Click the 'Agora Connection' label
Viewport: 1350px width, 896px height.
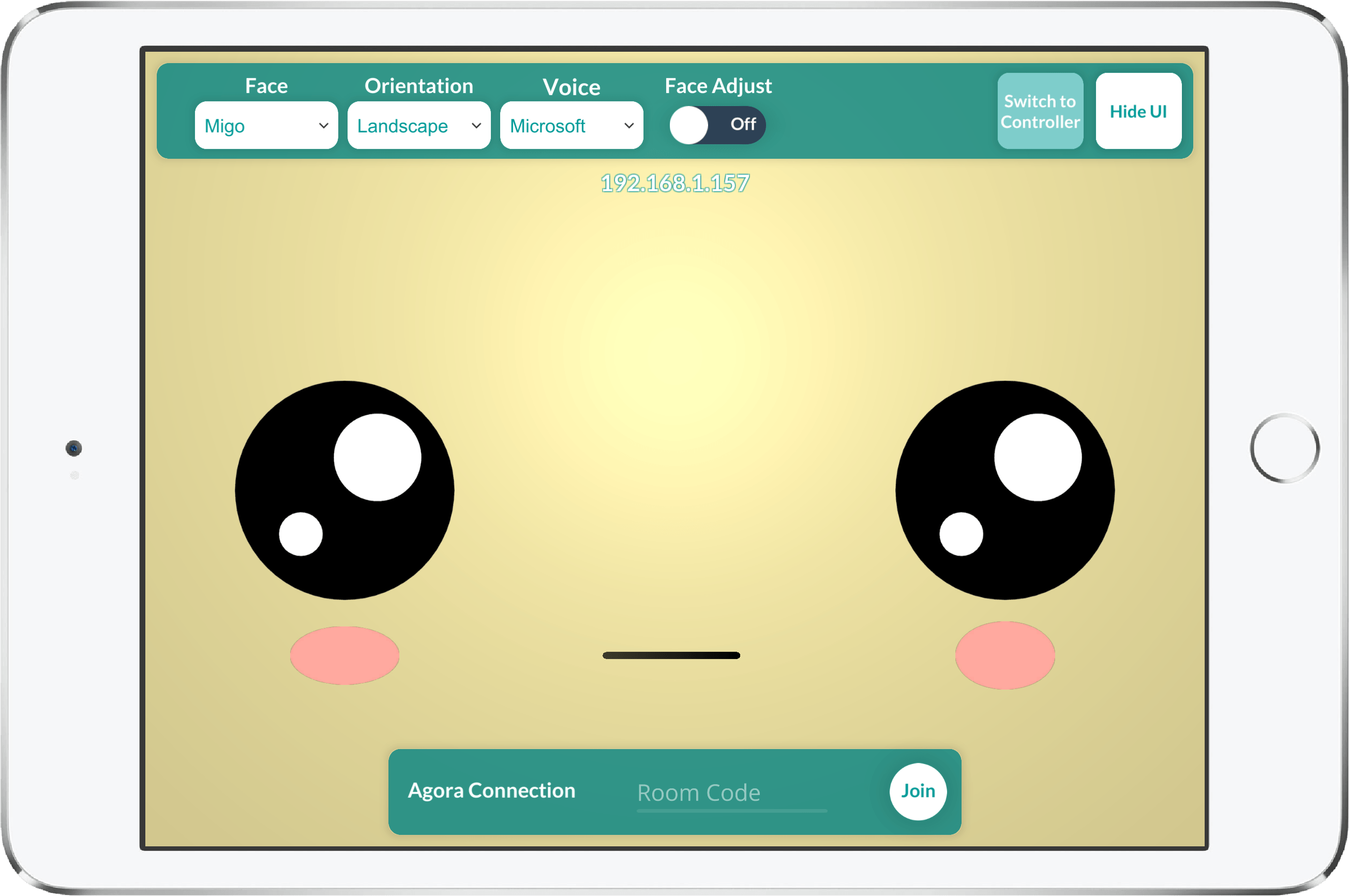pyautogui.click(x=491, y=791)
